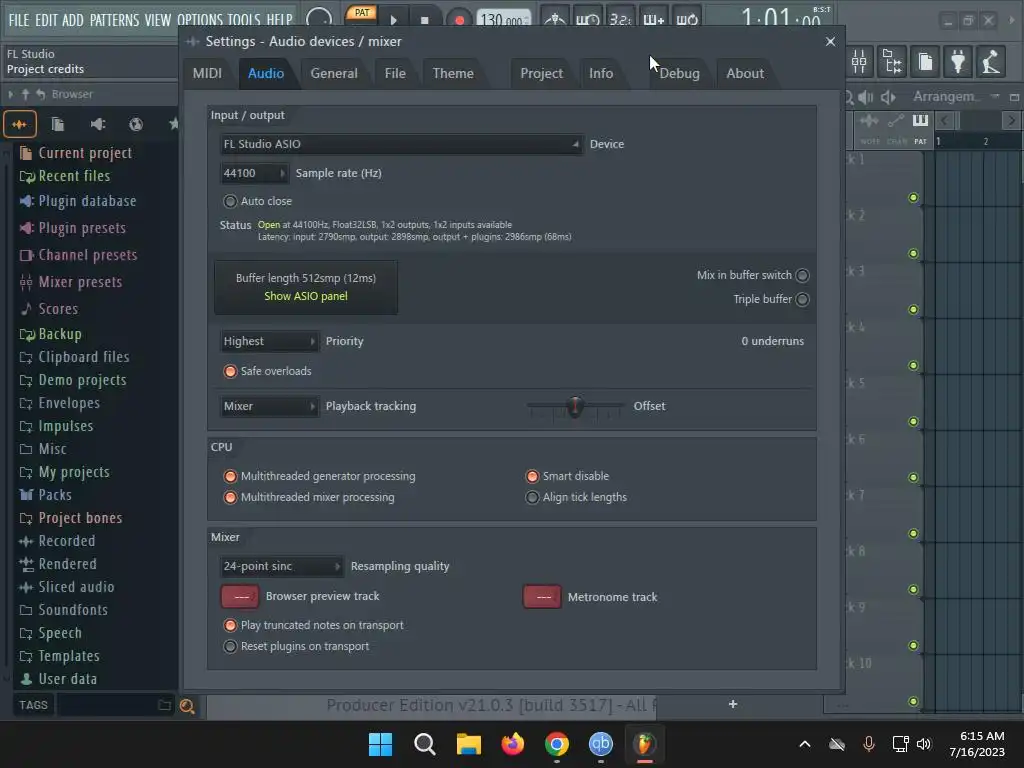Viewport: 1024px width, 768px height.
Task: Open the plugin picker plug icon
Action: pos(958,62)
